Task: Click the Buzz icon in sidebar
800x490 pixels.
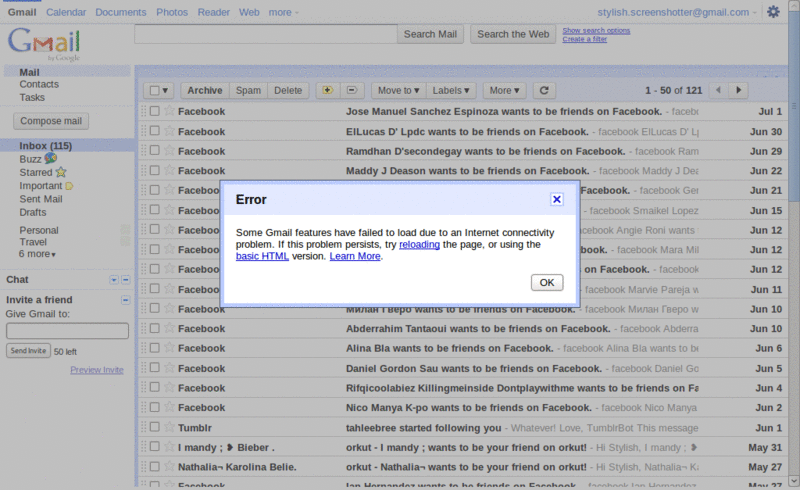Action: click(51, 158)
